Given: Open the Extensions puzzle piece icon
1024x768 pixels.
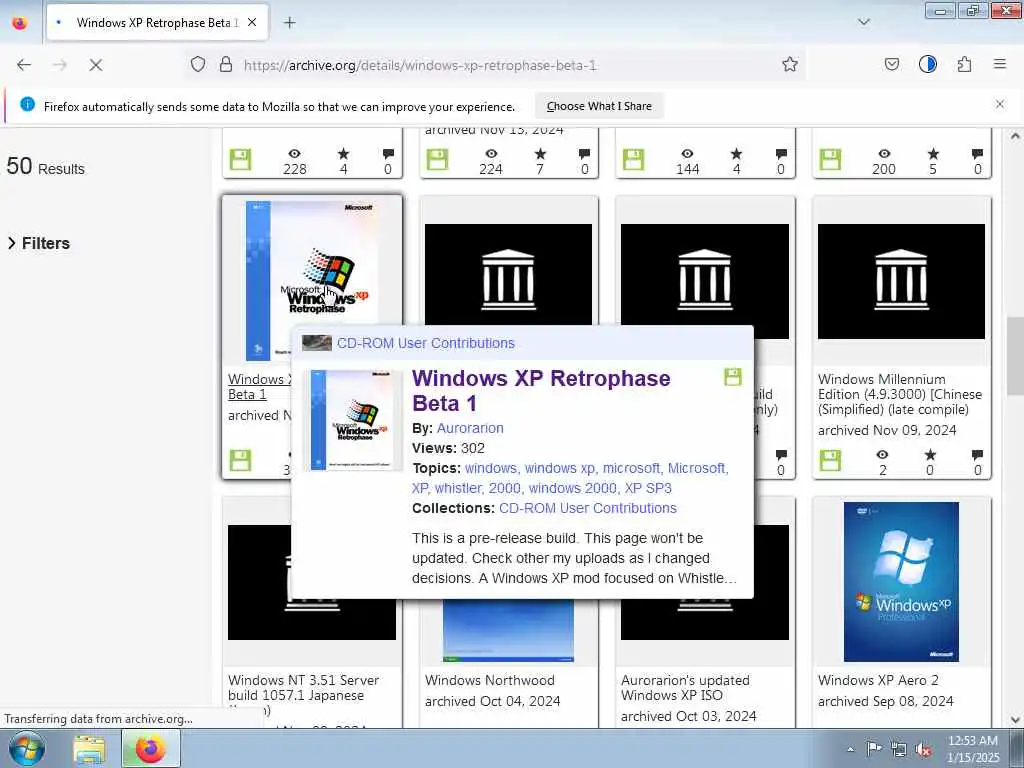Looking at the screenshot, I should [965, 64].
